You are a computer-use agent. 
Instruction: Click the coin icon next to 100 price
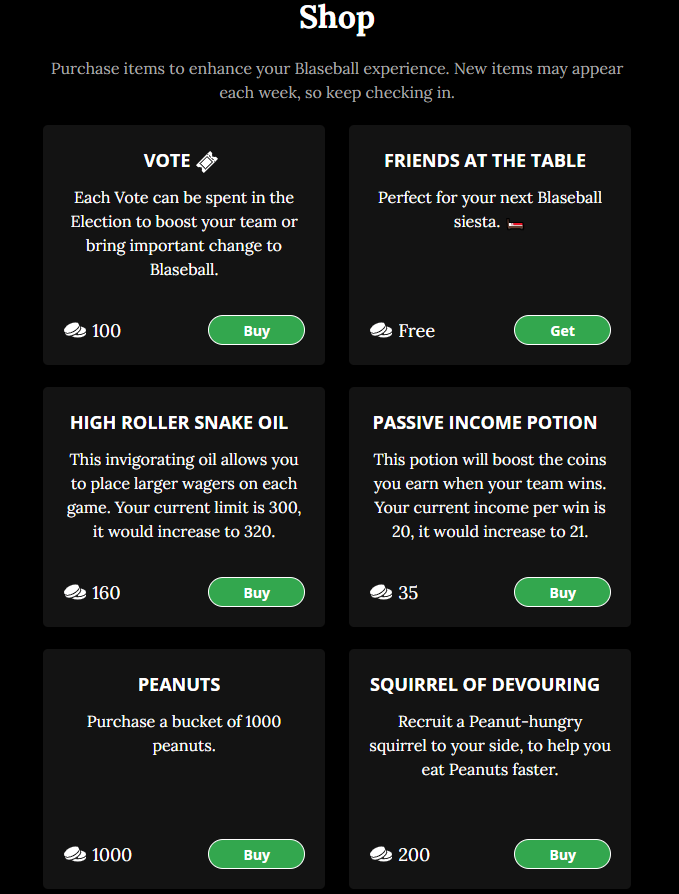[x=75, y=330]
